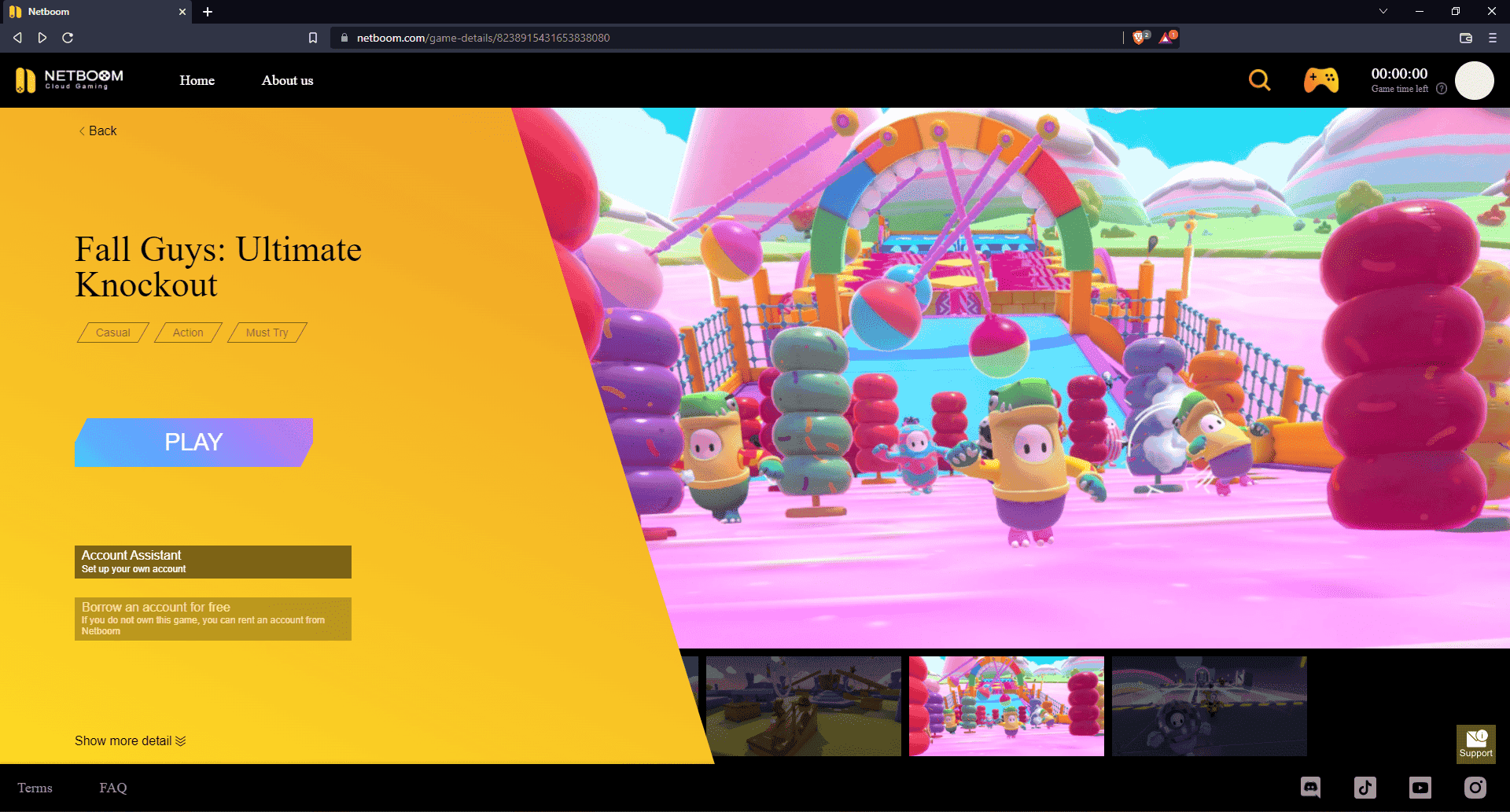Open the Discord community icon
The height and width of the screenshot is (812, 1510).
tap(1310, 787)
